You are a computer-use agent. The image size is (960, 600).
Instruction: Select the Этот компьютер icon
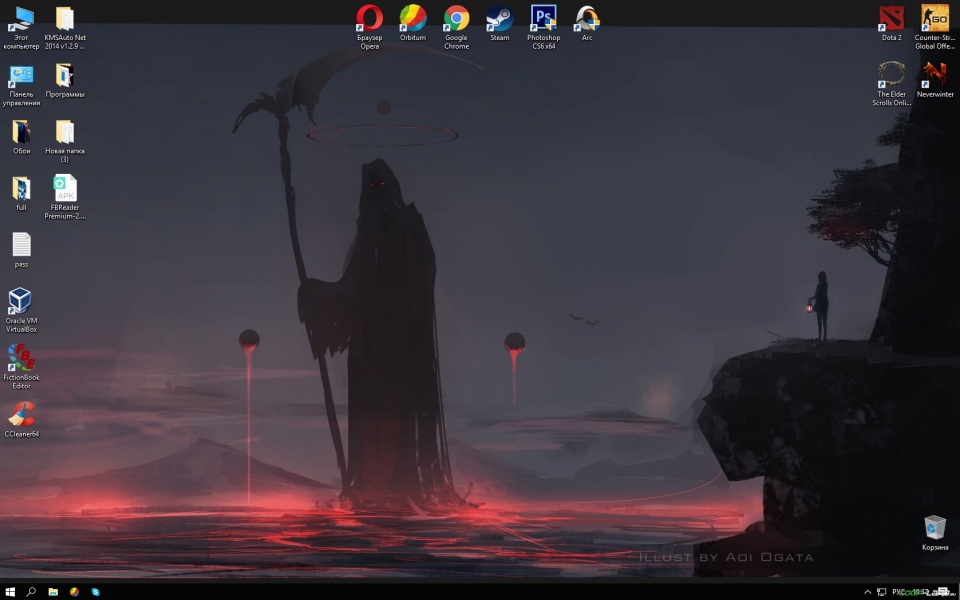click(21, 27)
